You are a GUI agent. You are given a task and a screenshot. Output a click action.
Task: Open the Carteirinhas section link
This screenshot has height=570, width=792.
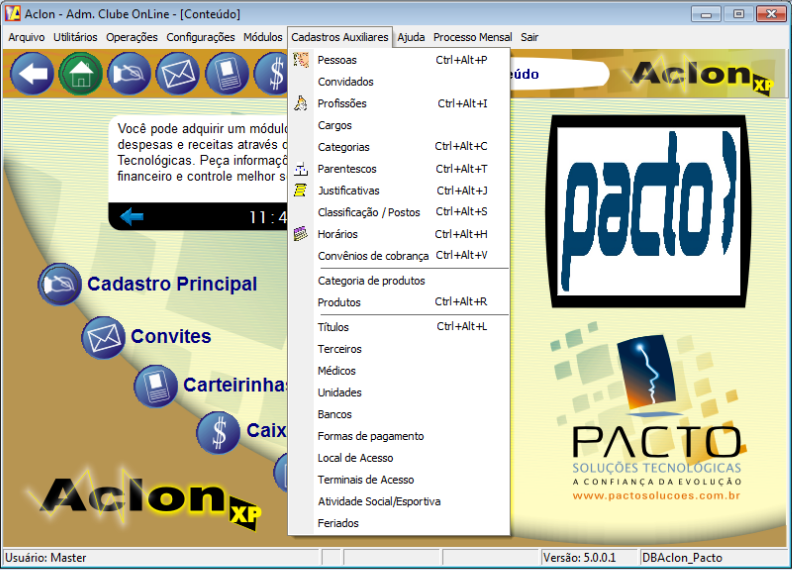236,385
